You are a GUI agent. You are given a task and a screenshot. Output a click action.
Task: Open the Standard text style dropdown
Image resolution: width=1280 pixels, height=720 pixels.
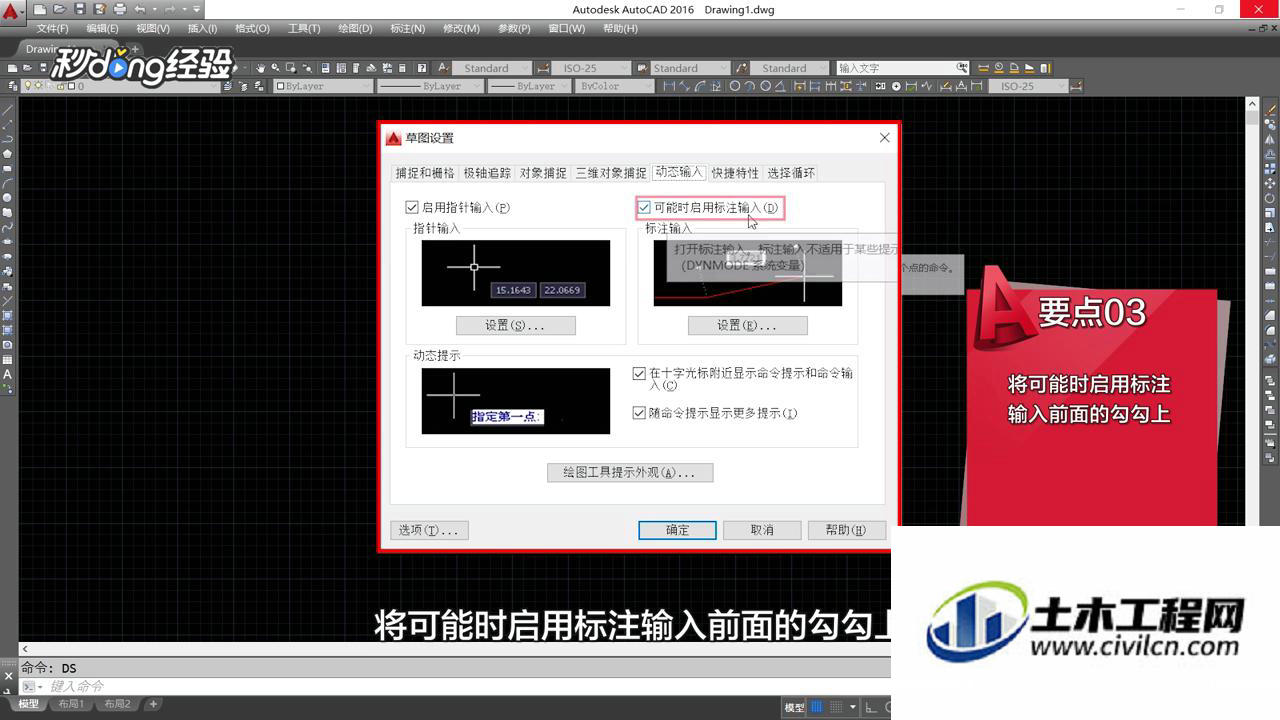pyautogui.click(x=492, y=68)
